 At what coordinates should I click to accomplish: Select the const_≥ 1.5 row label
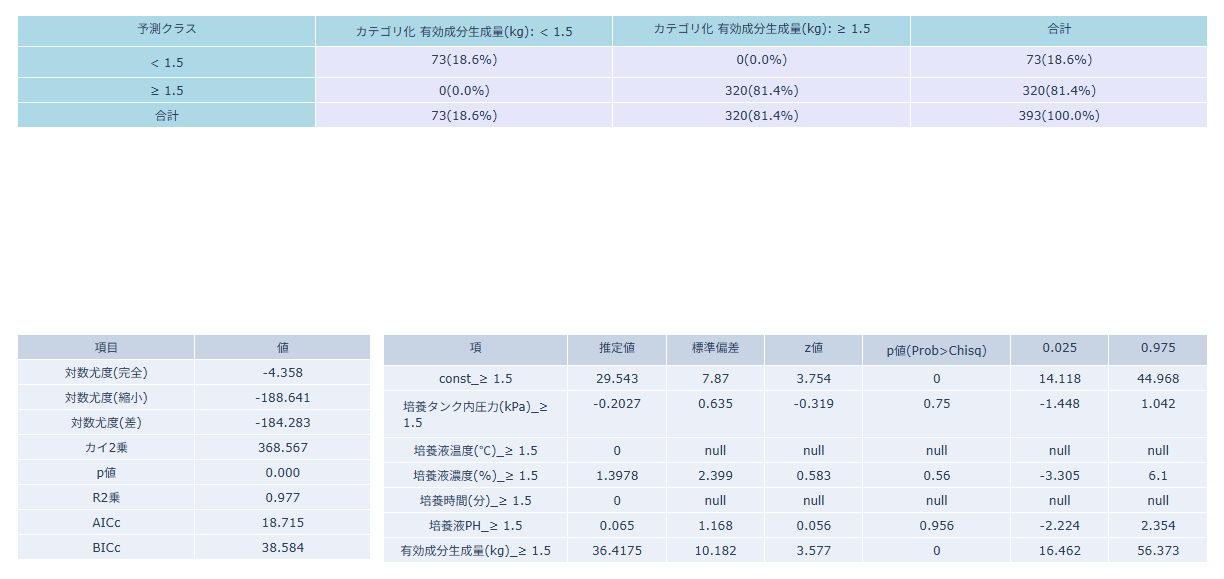click(x=475, y=379)
